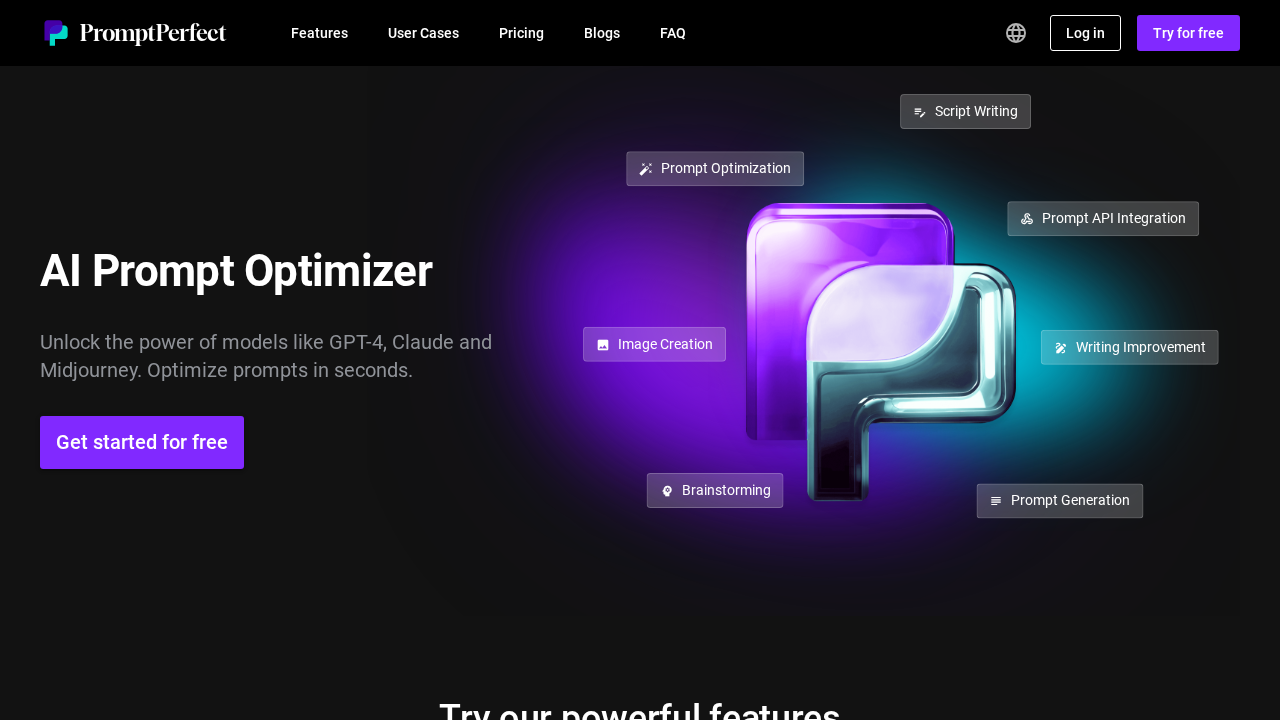
Task: Click the lightbulb icon on Brainstorming
Action: [x=666, y=490]
